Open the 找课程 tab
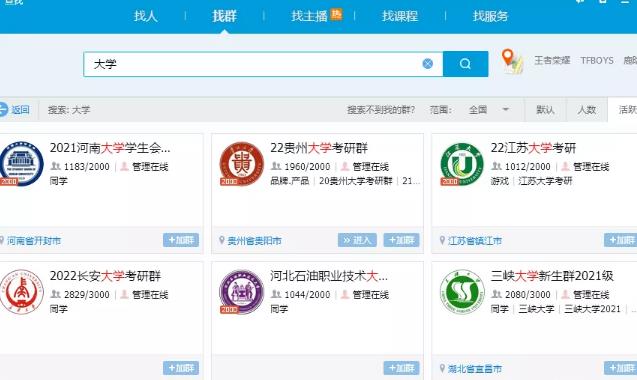This screenshot has height=380, width=637. coord(400,16)
